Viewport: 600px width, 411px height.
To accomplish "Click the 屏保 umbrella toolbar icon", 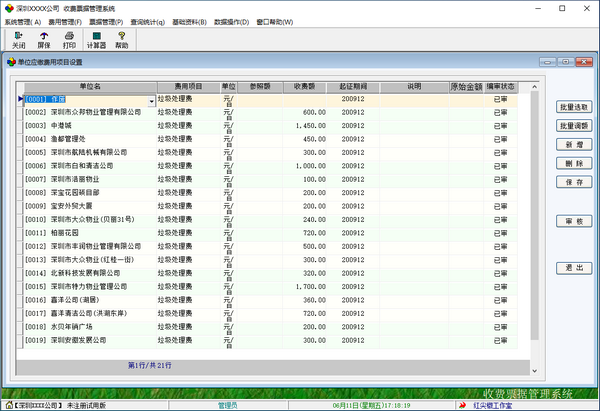I will [43, 38].
